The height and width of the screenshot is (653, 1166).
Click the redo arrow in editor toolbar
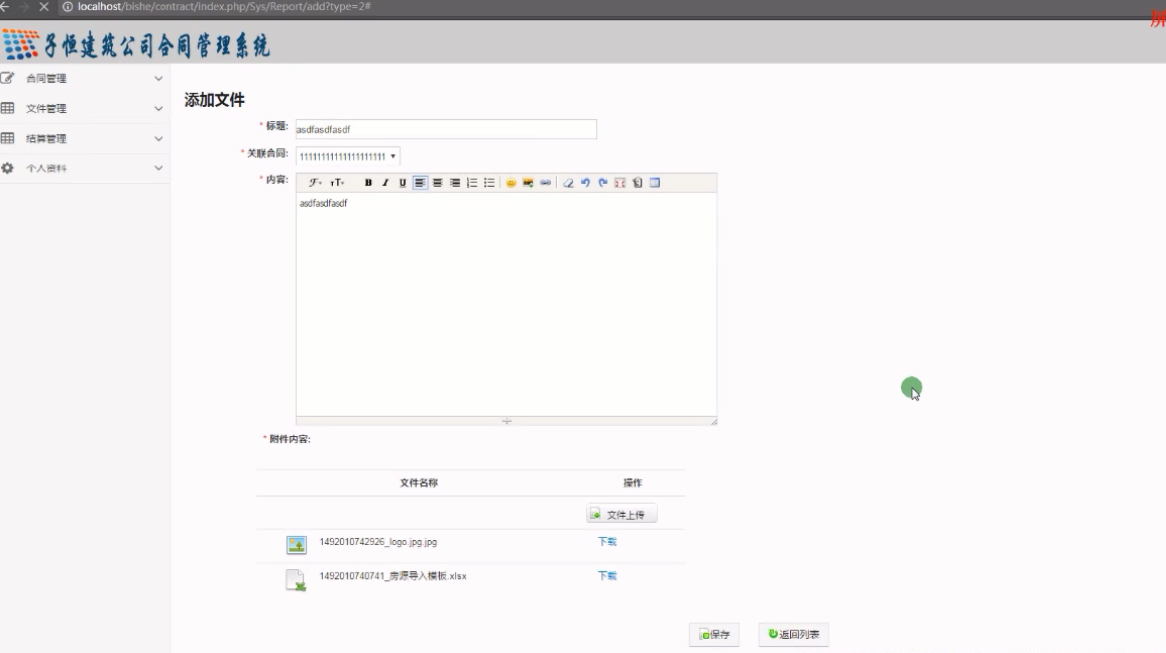pos(602,183)
